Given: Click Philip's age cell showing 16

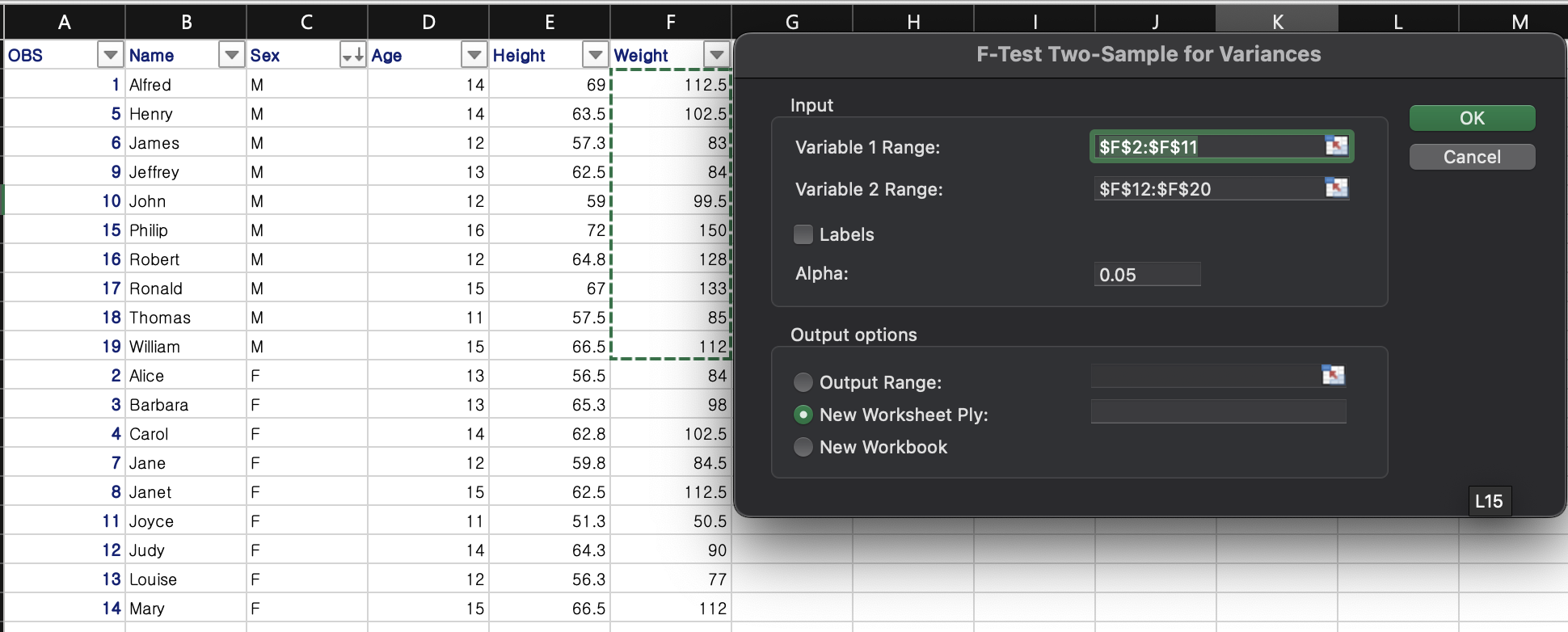Looking at the screenshot, I should click(428, 230).
